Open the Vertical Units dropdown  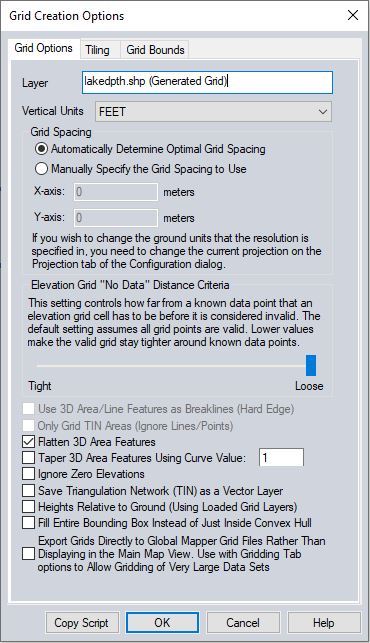[x=213, y=112]
